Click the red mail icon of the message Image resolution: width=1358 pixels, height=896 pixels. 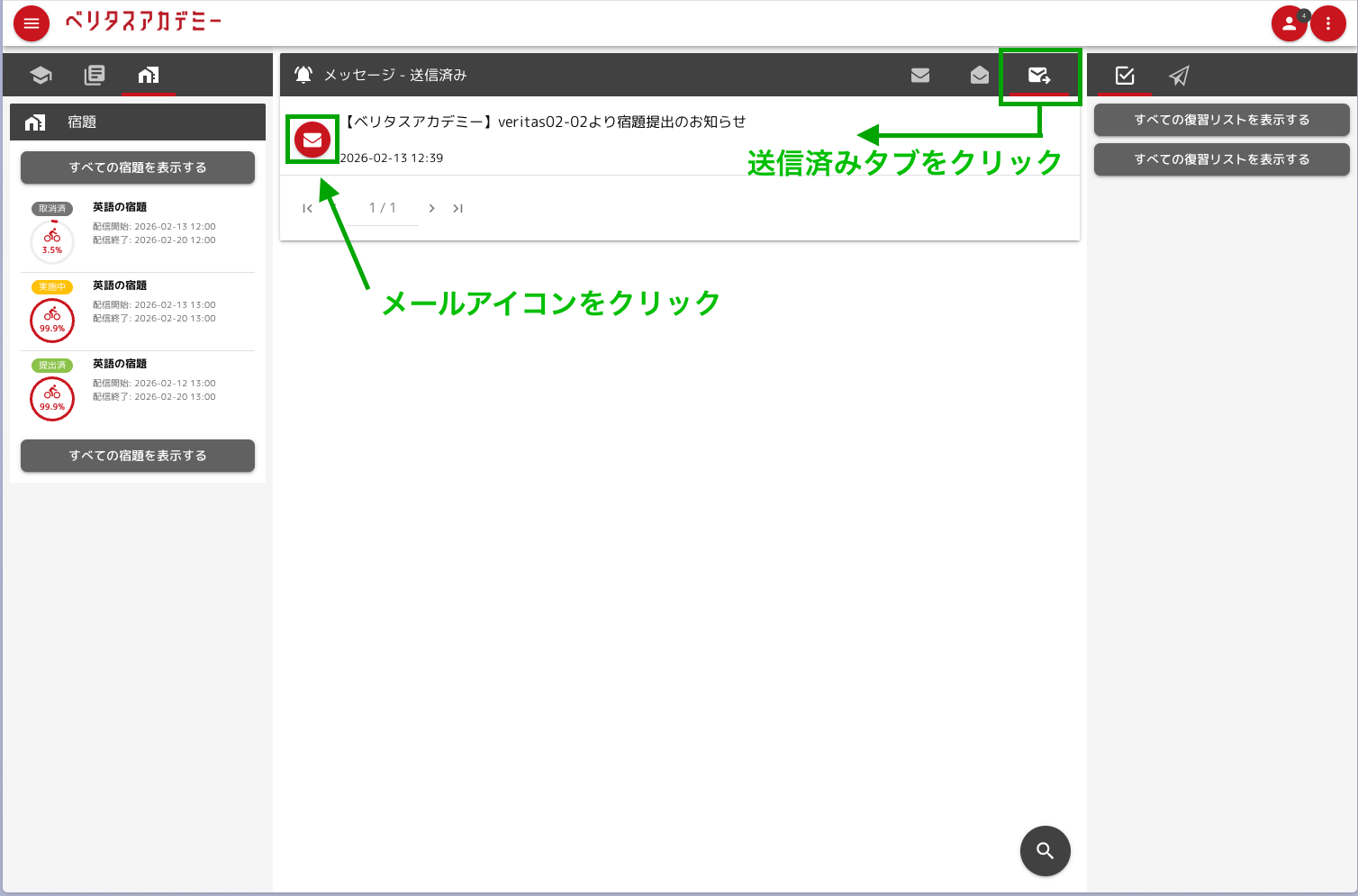[x=312, y=140]
